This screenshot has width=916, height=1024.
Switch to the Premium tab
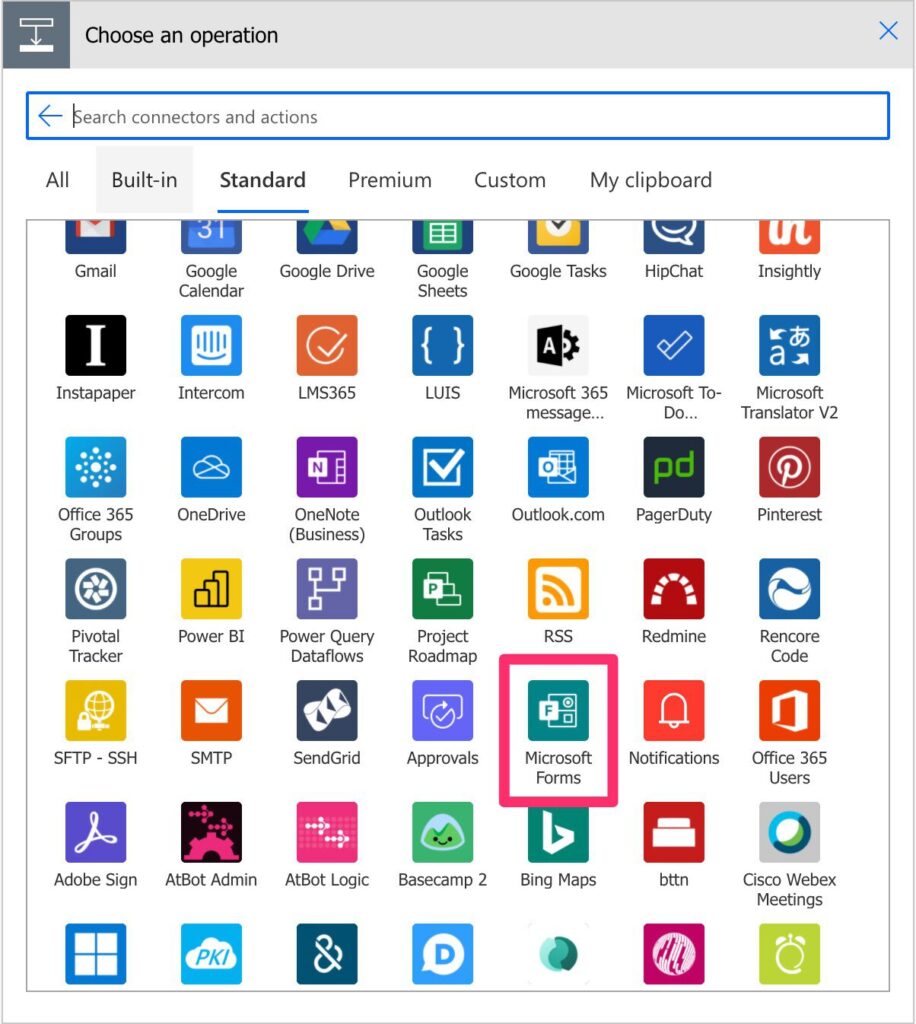tap(390, 180)
